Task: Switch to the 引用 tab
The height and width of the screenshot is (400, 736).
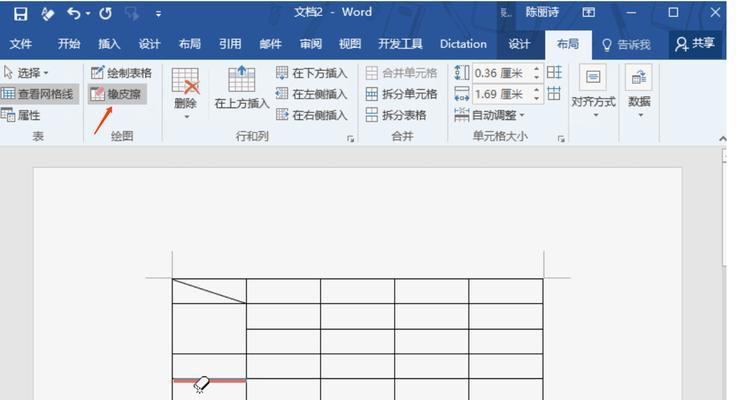Action: 230,44
